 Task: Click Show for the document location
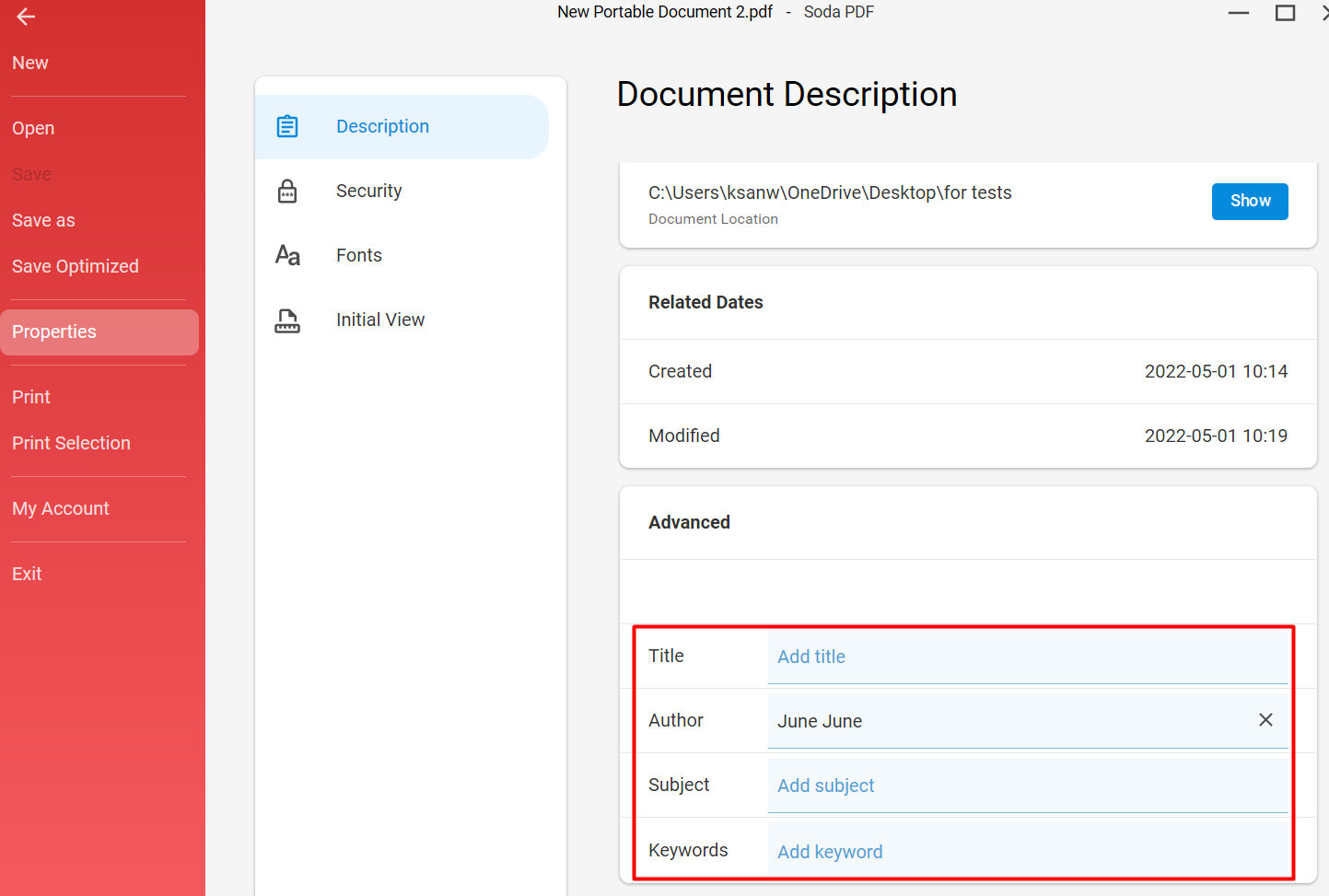point(1250,201)
